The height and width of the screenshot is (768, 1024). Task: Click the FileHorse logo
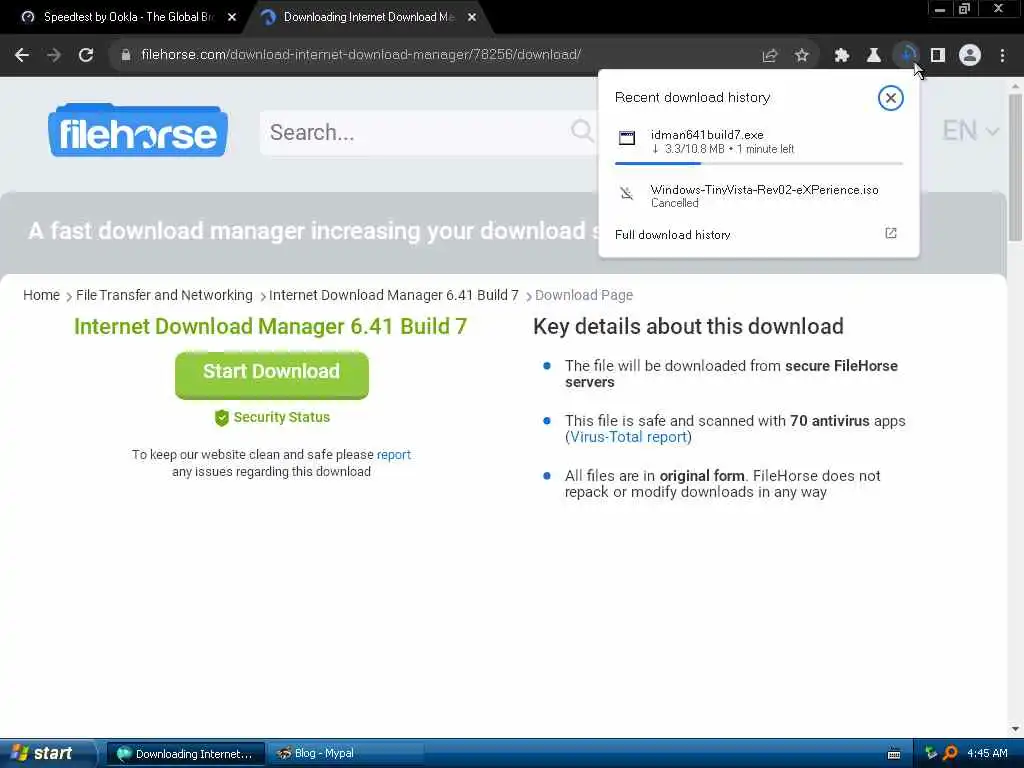pyautogui.click(x=138, y=131)
